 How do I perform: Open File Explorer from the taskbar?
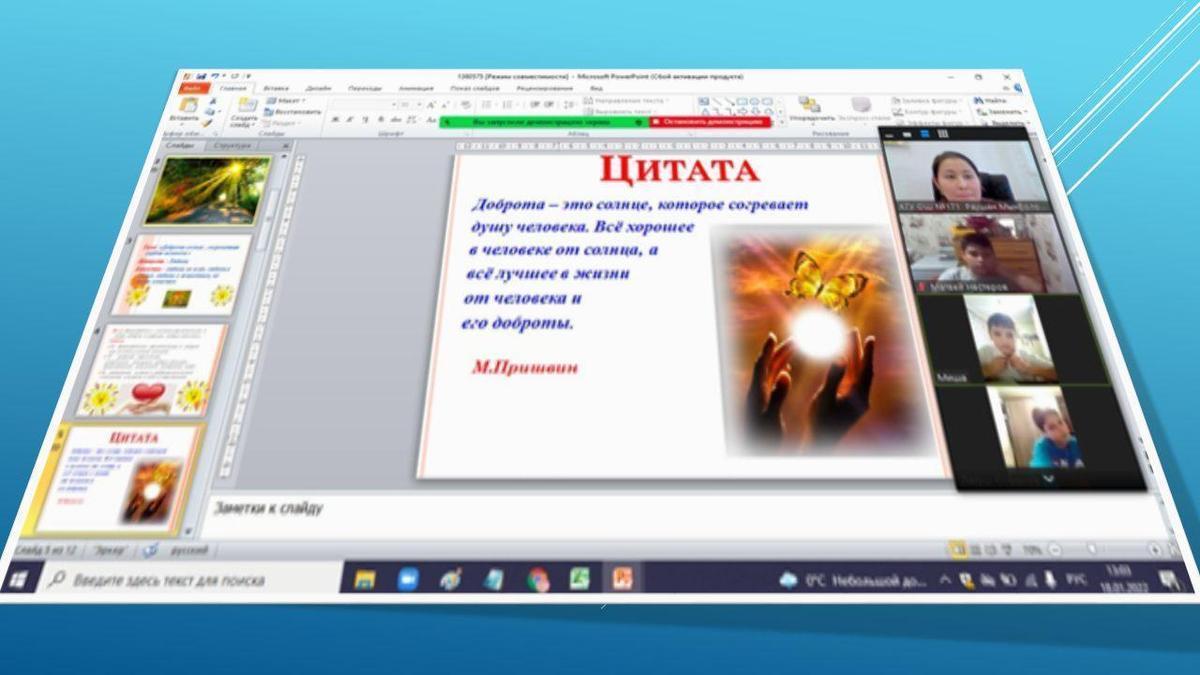(365, 579)
